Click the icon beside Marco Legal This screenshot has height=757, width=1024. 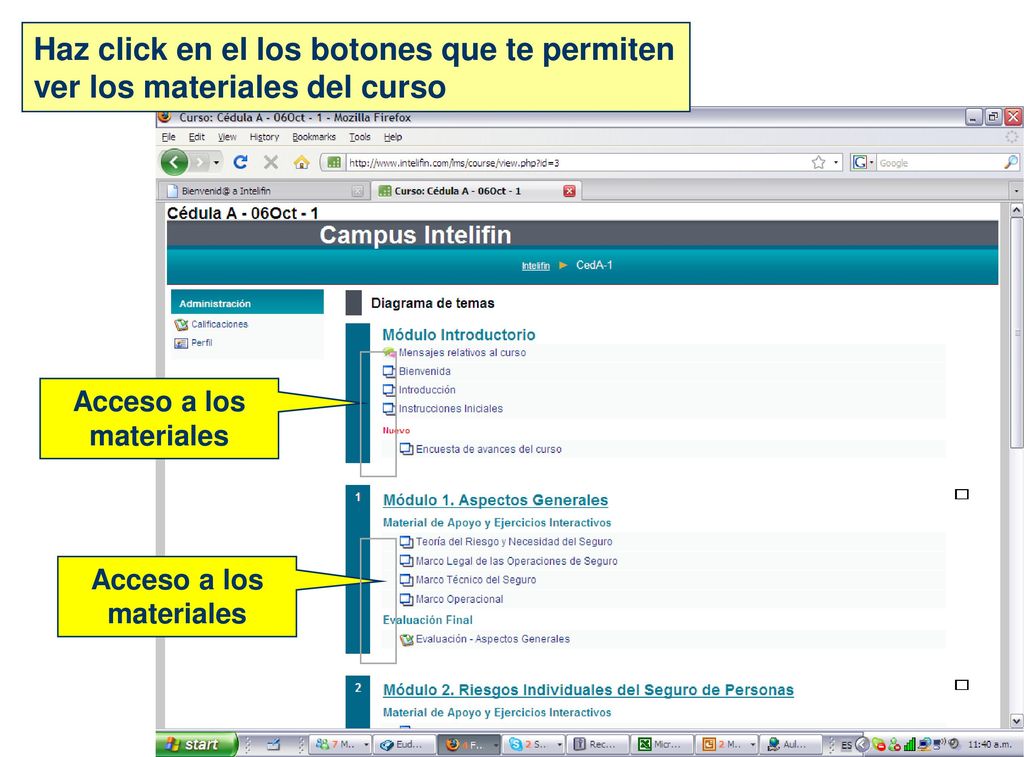(x=406, y=561)
